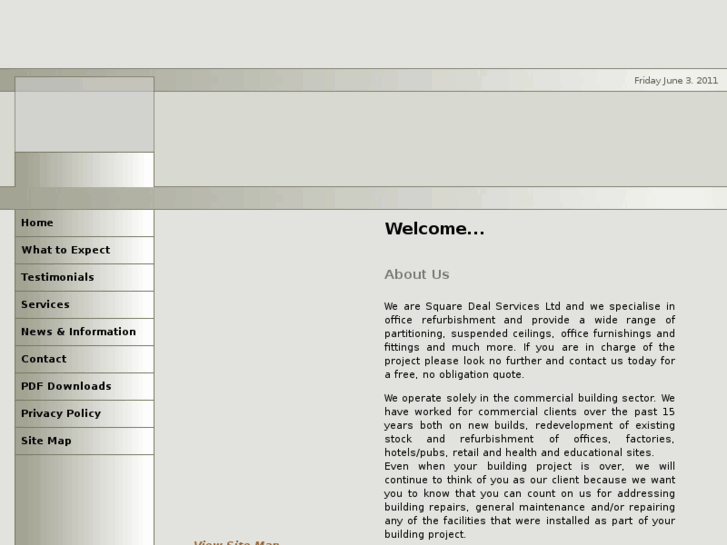Click the date 'Friday June 3, 2011'
Viewport: 727px width, 545px height.
tap(676, 81)
